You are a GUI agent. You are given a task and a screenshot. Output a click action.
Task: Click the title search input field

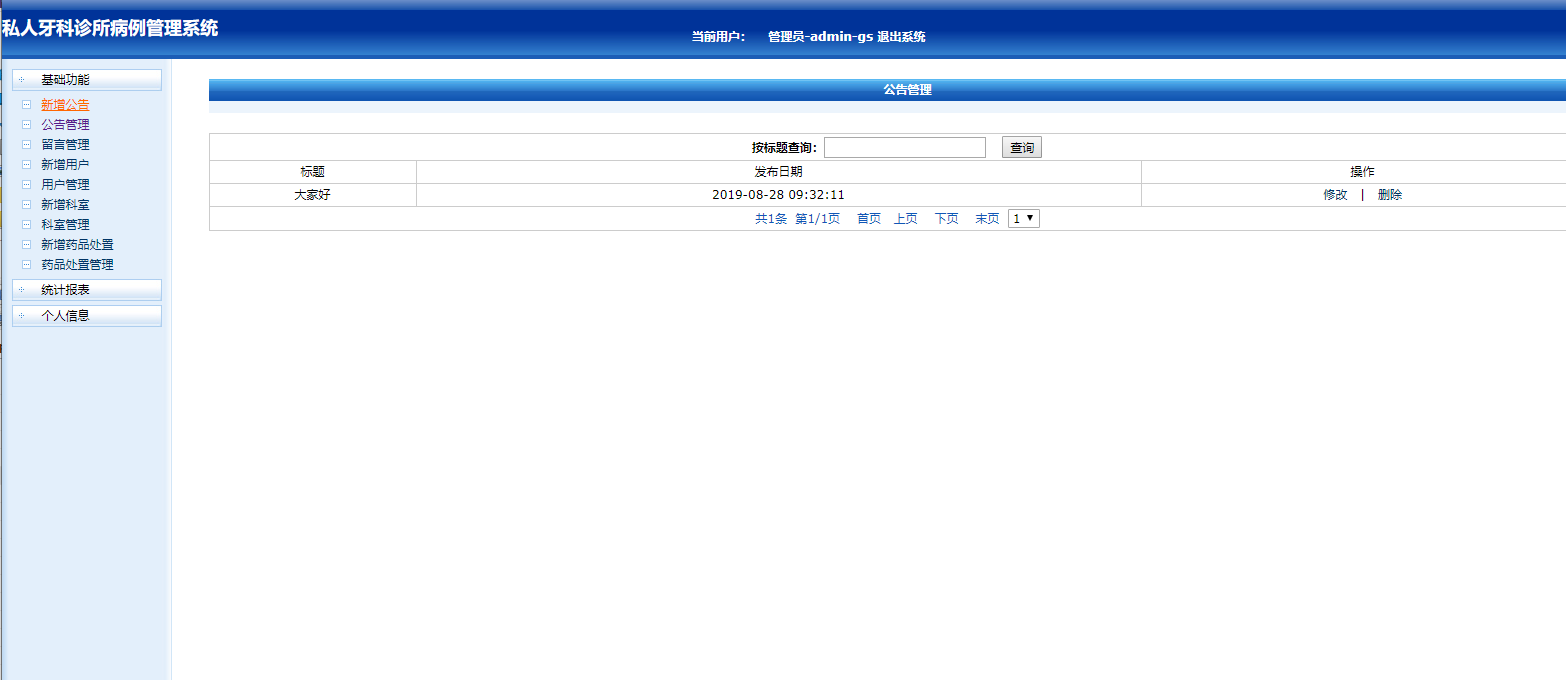(x=903, y=146)
